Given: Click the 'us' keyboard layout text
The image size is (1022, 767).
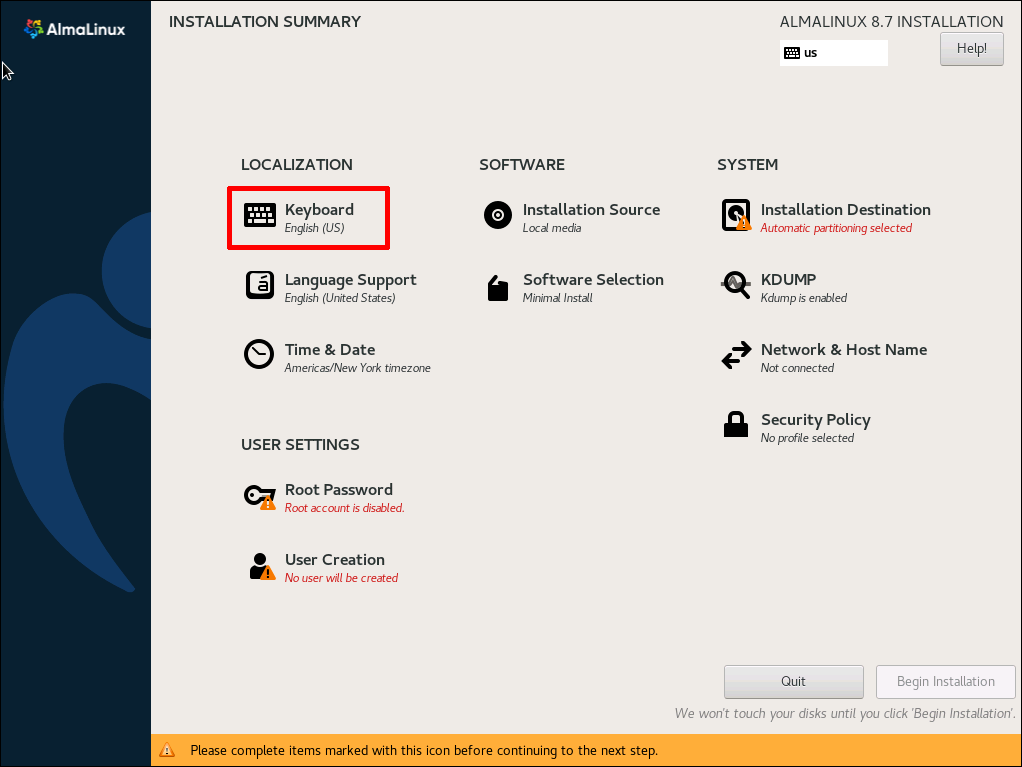Looking at the screenshot, I should point(810,53).
